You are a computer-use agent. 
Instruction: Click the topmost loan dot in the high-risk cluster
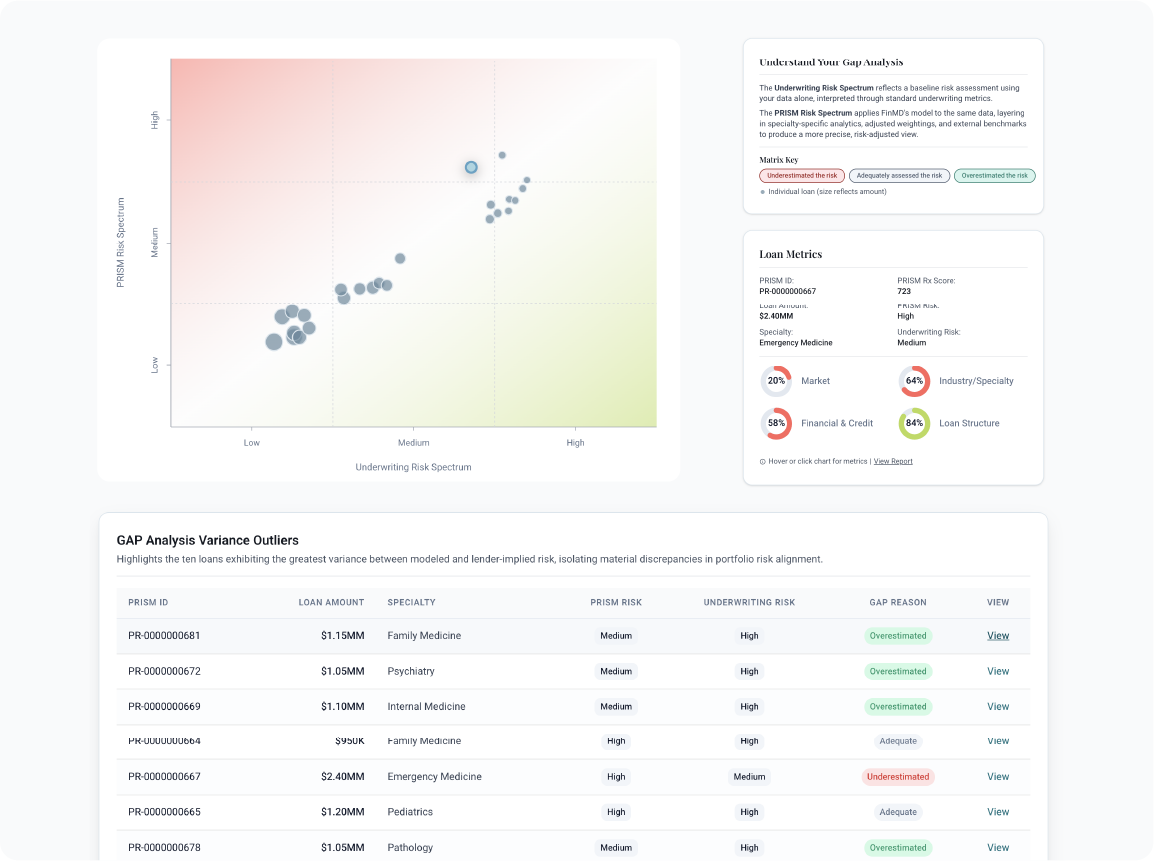click(x=501, y=155)
